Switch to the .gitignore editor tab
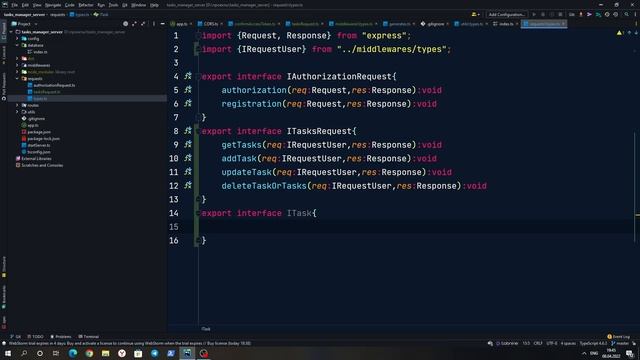The width and height of the screenshot is (640, 360). (435, 24)
